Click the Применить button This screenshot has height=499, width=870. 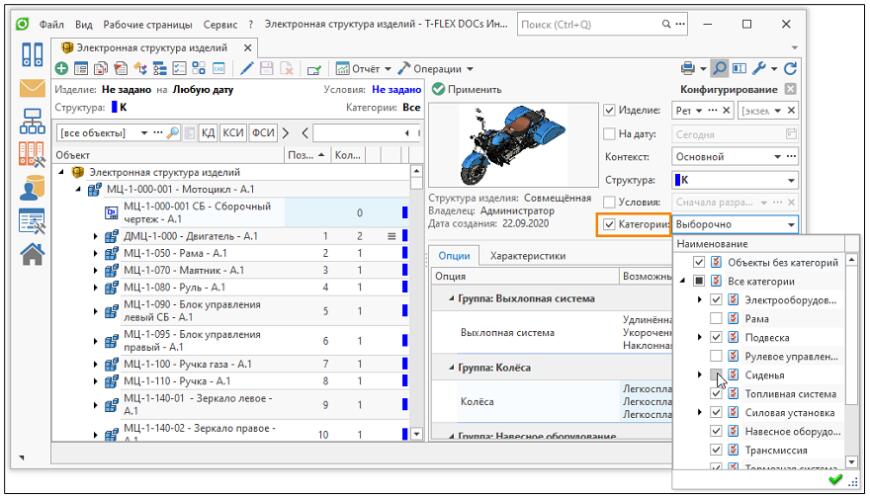click(x=467, y=89)
